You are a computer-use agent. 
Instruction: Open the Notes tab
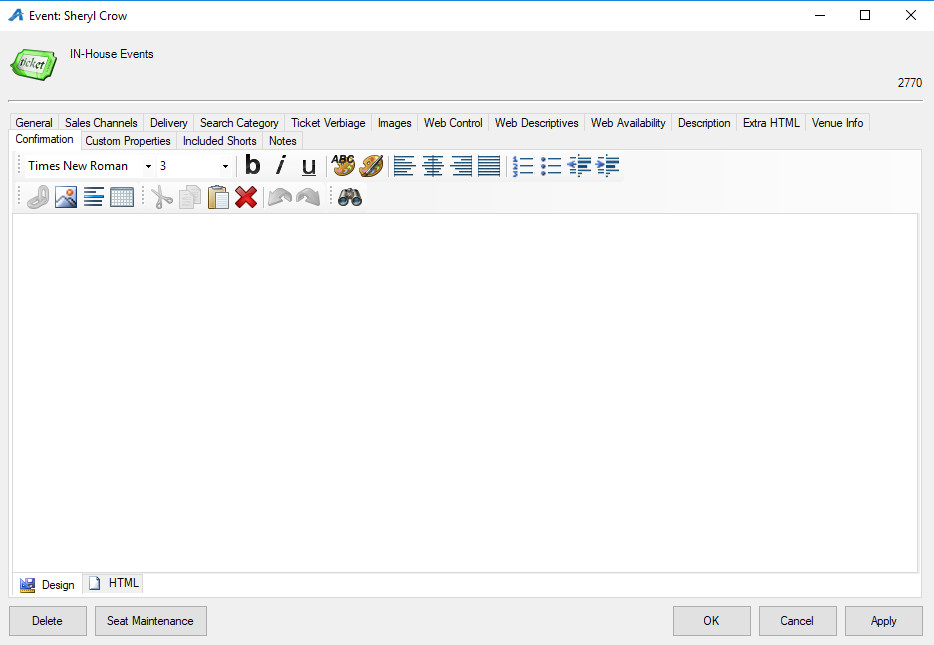point(282,141)
